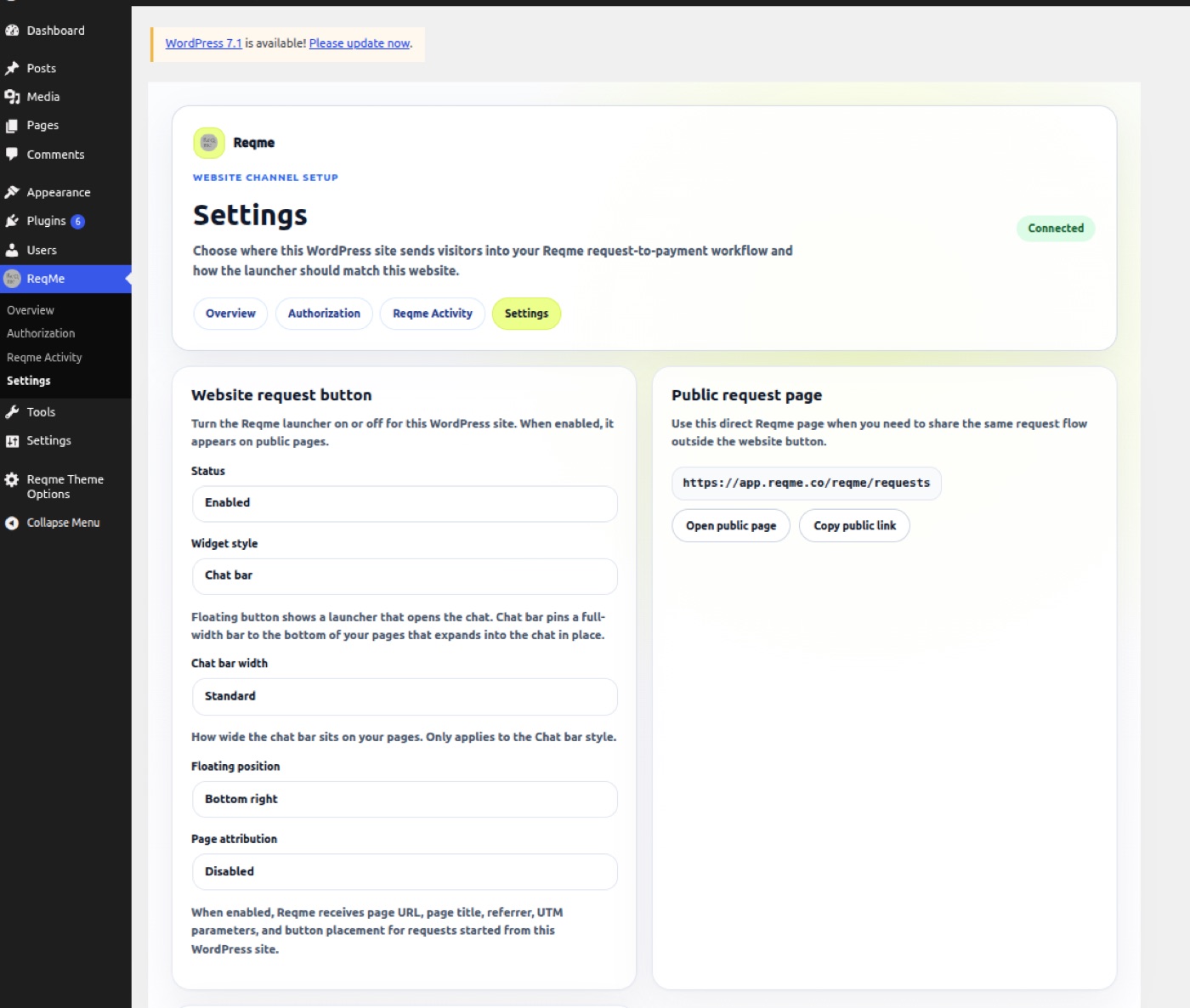Click the WordPress Settings sliders icon

[x=12, y=441]
